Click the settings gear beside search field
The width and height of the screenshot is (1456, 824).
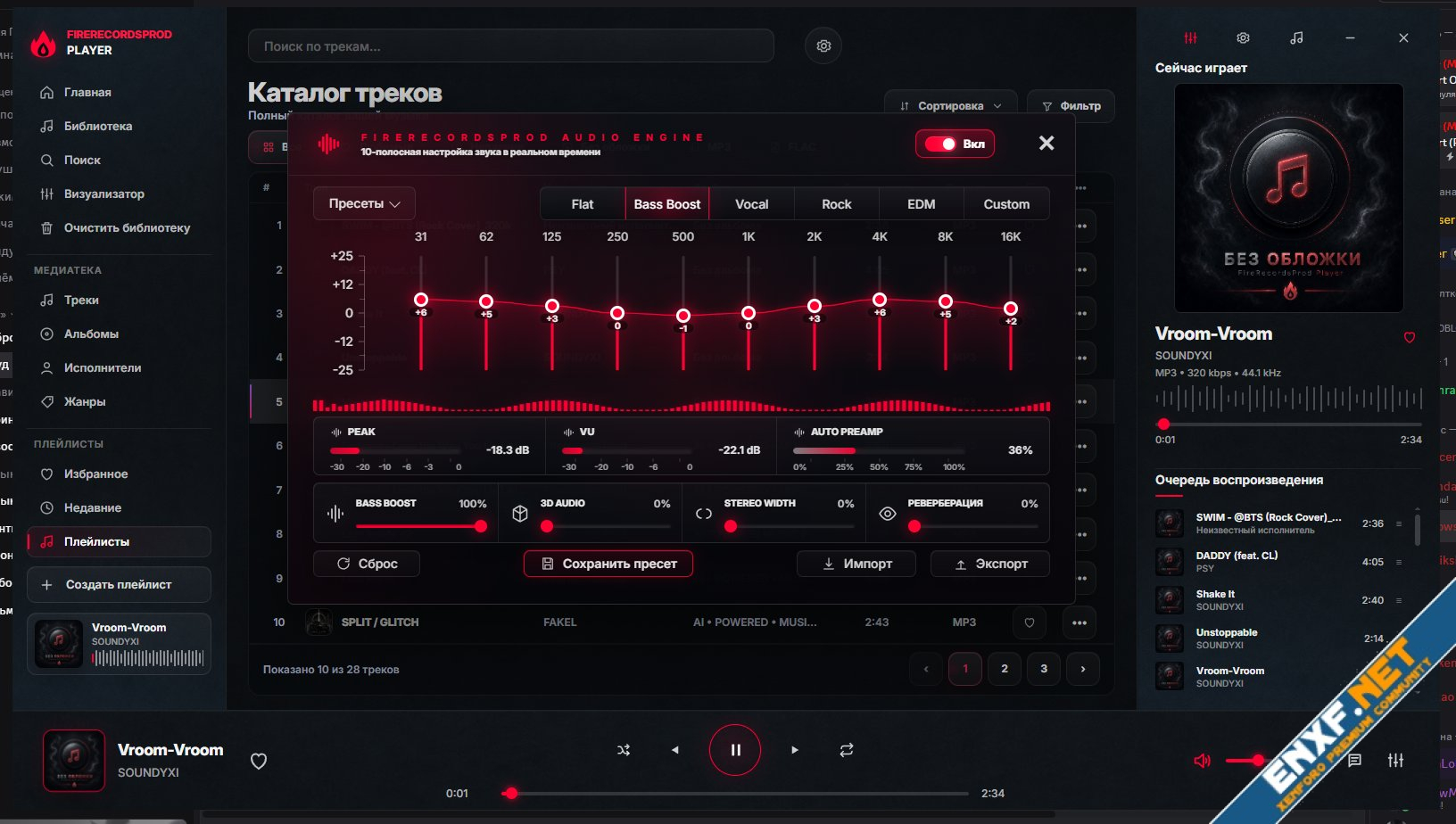[x=823, y=45]
